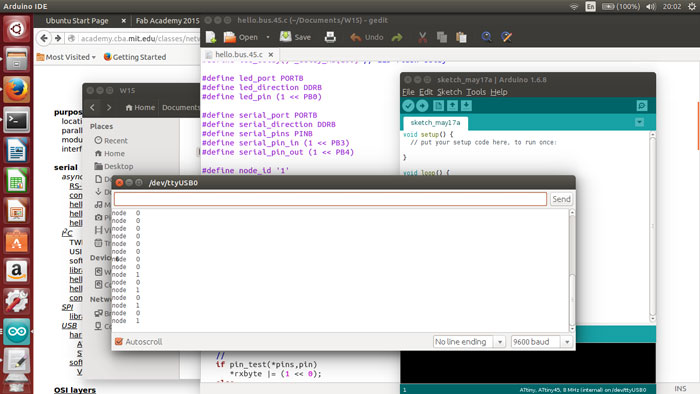Click Getting Started bookmark in Firefox
This screenshot has width=700, height=394.
point(135,57)
